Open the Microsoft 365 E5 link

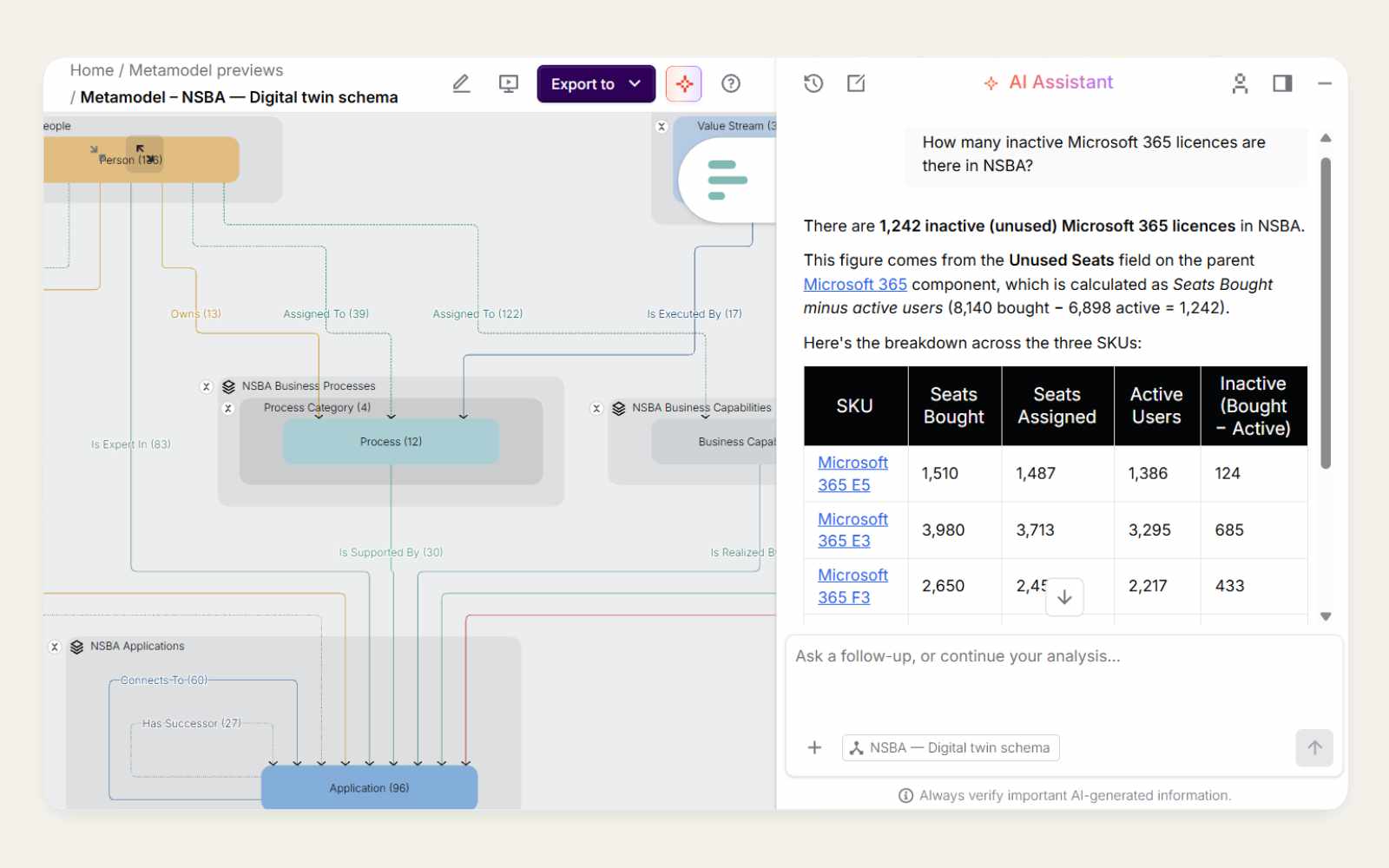852,474
